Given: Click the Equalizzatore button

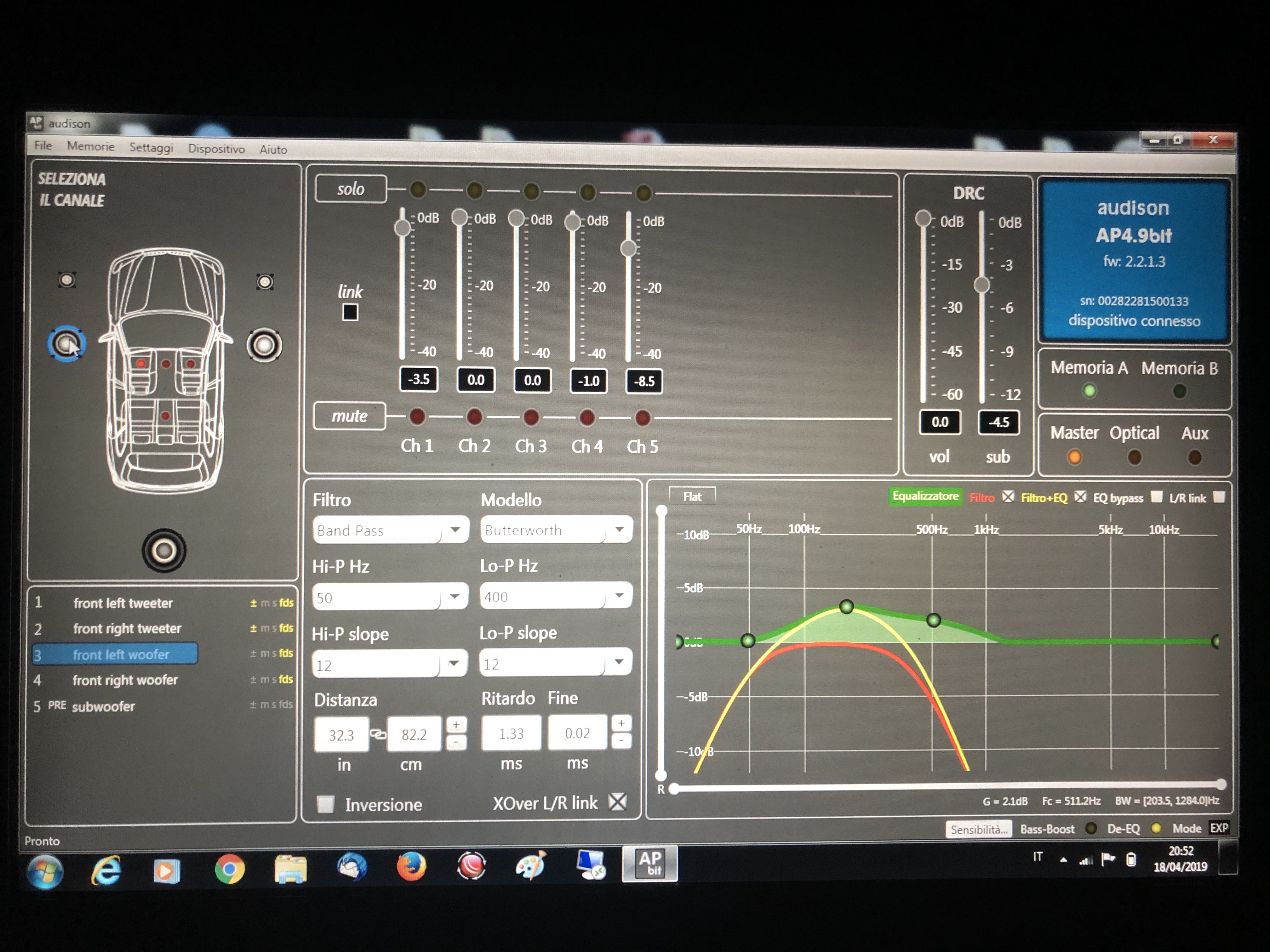Looking at the screenshot, I should click(x=925, y=496).
